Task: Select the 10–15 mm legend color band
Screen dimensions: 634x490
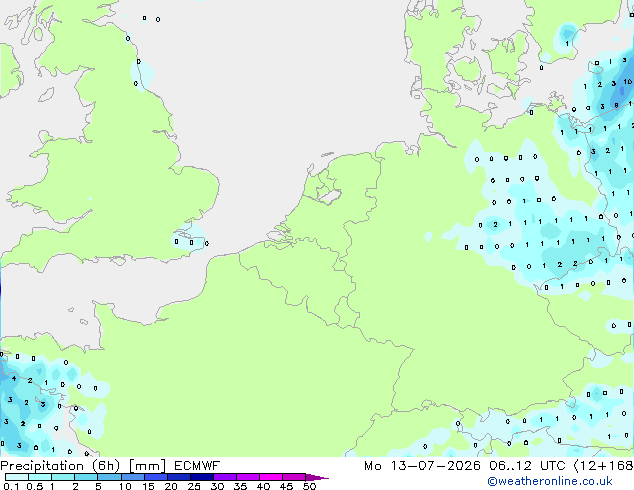Action: (x=132, y=477)
